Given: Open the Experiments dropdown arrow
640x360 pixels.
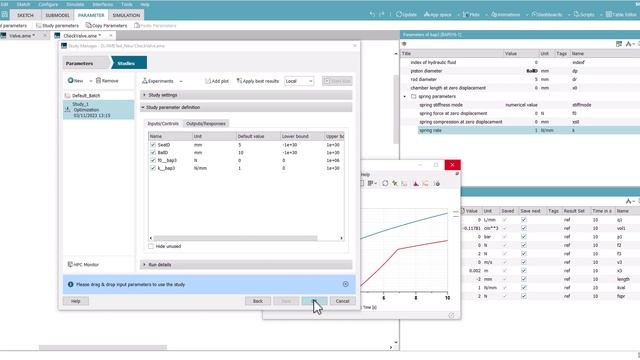Looking at the screenshot, I should point(181,81).
